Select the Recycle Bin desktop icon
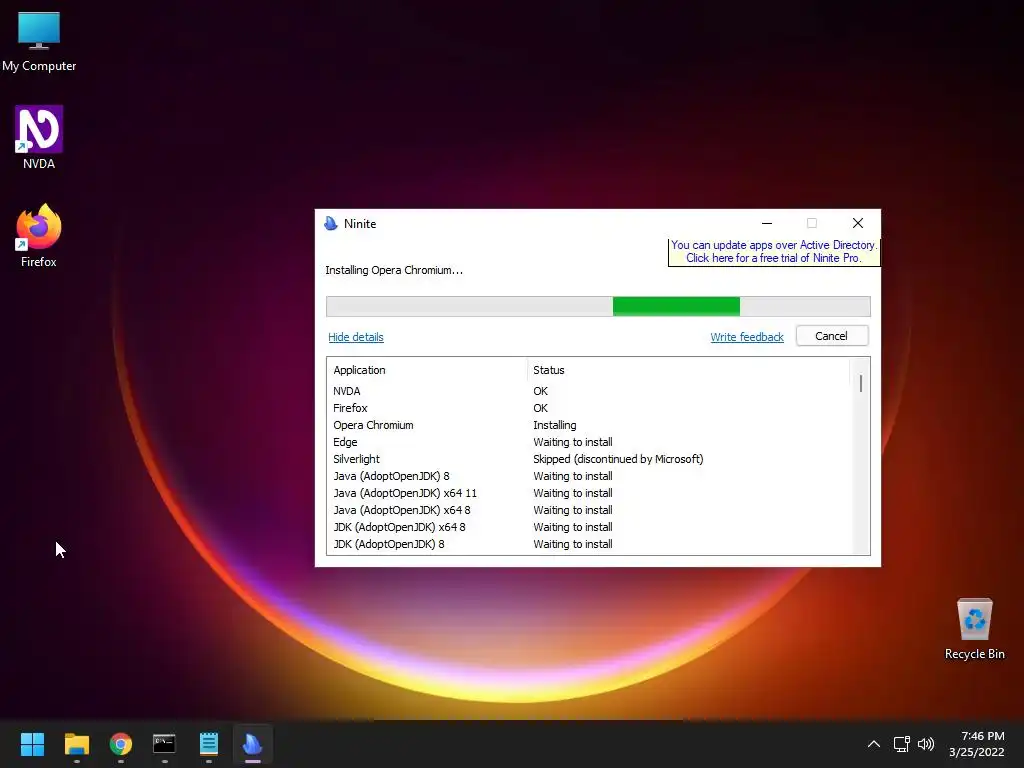This screenshot has width=1024, height=768. tap(974, 629)
